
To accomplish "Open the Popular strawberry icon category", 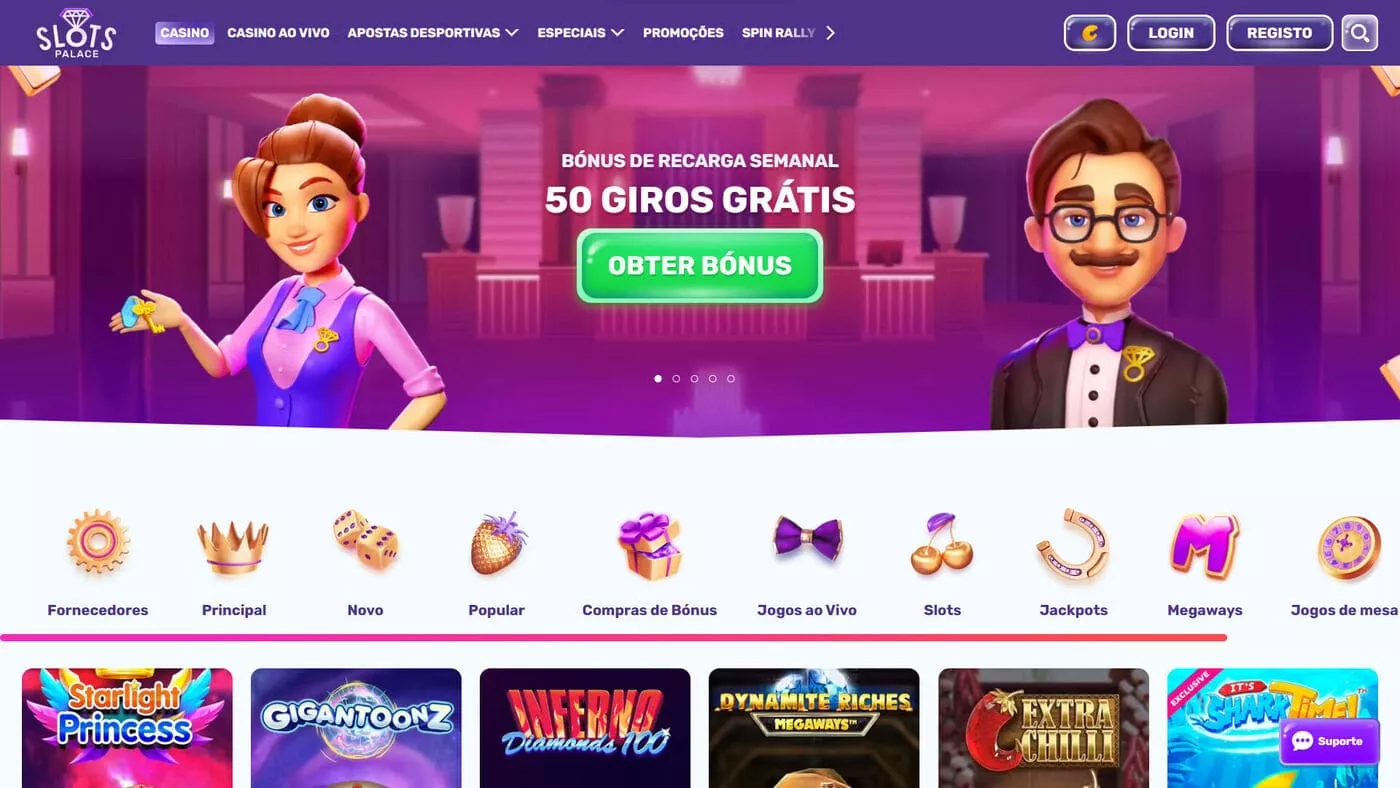I will click(x=498, y=543).
